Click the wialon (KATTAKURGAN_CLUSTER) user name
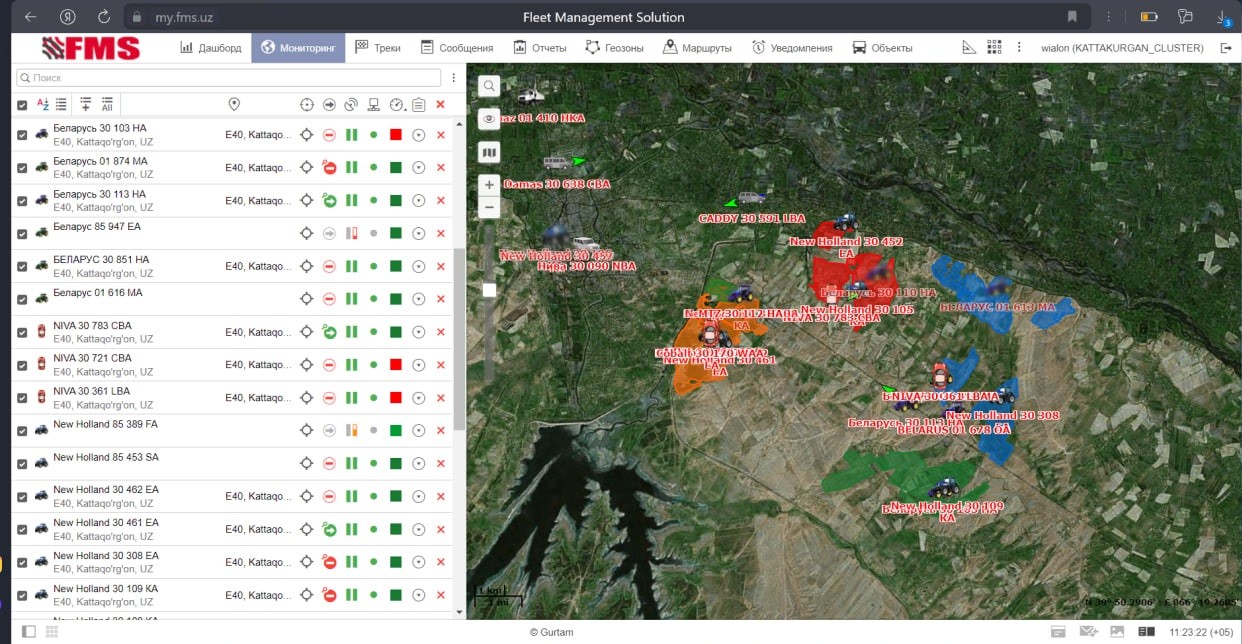The width and height of the screenshot is (1242, 644). pos(1122,48)
